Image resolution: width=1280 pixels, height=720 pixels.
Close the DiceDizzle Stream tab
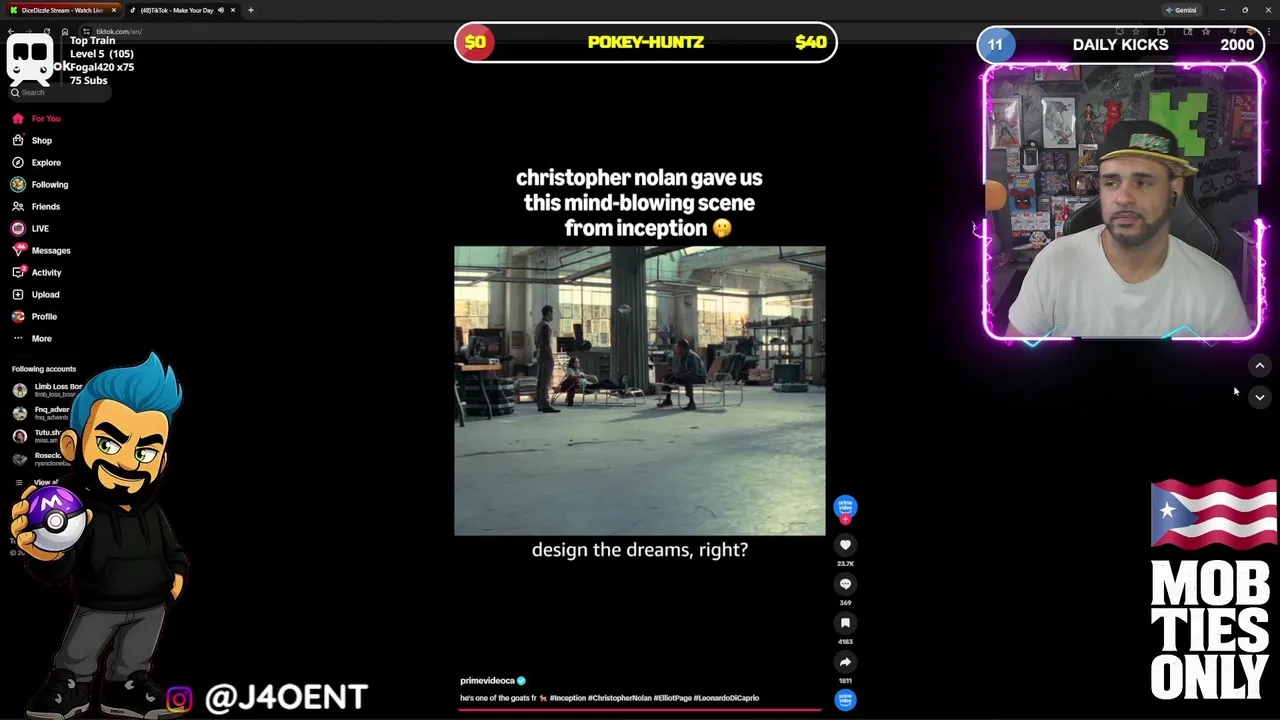coord(113,10)
